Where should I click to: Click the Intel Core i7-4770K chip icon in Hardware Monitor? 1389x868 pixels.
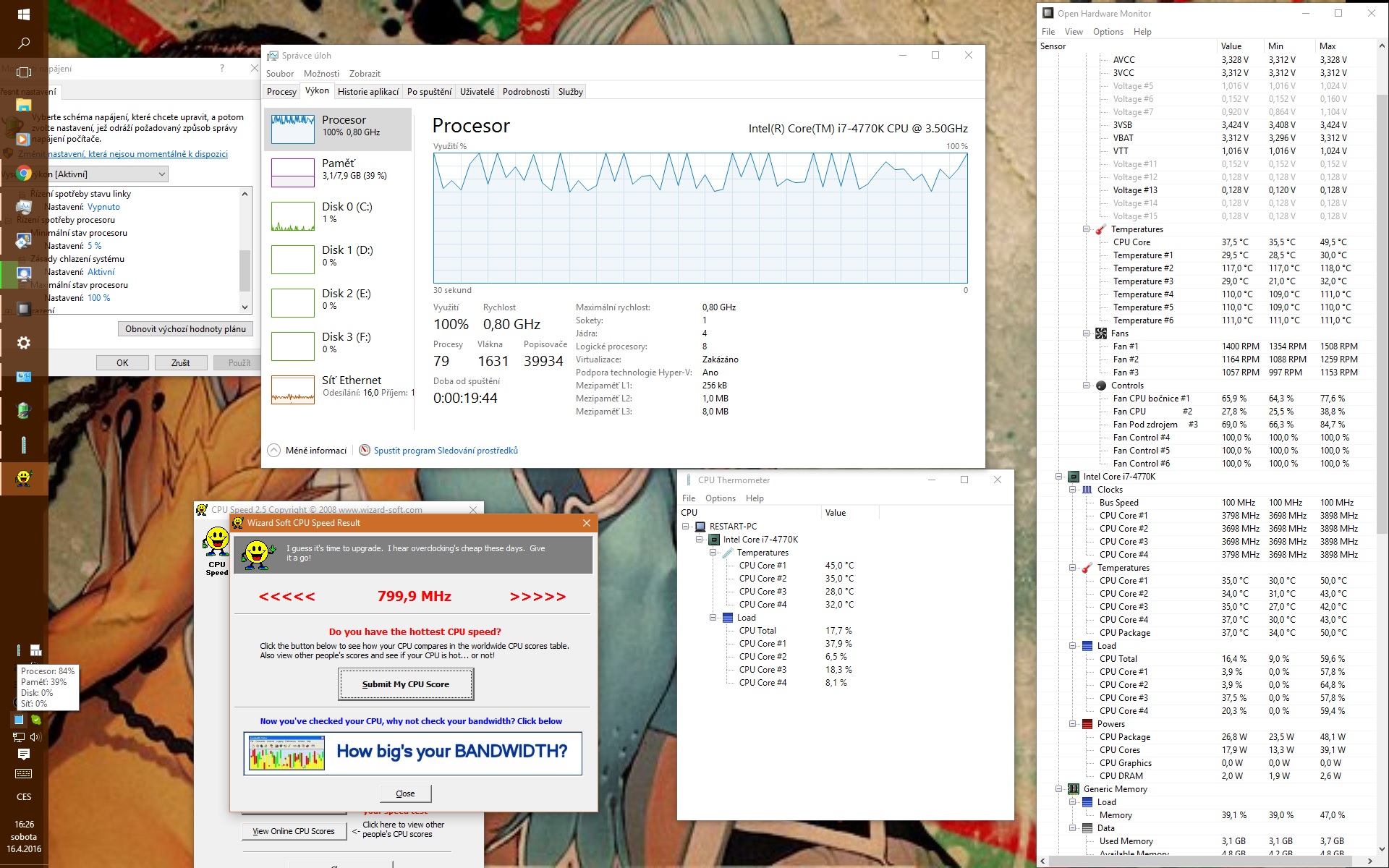[x=1074, y=477]
